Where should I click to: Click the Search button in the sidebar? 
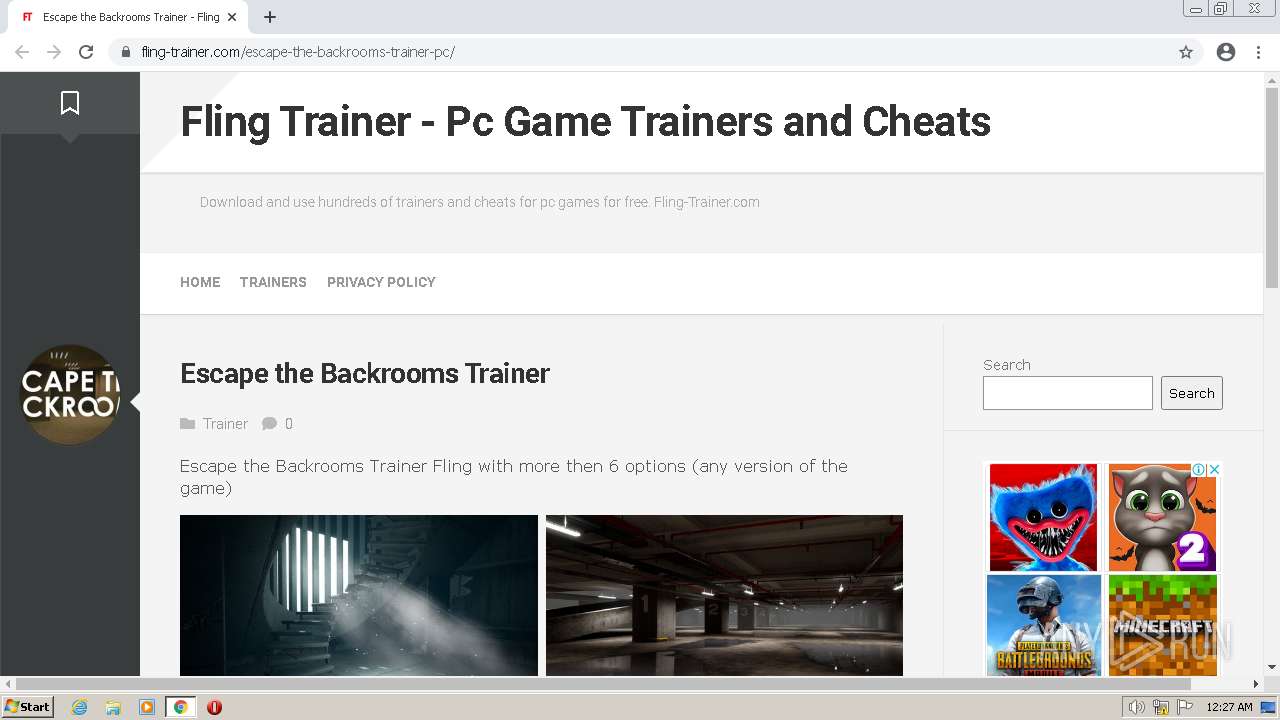click(x=1192, y=393)
